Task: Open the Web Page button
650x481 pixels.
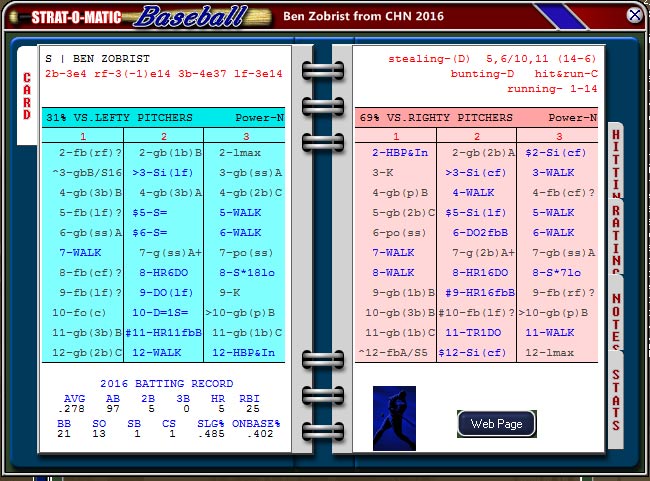Action: pos(497,424)
